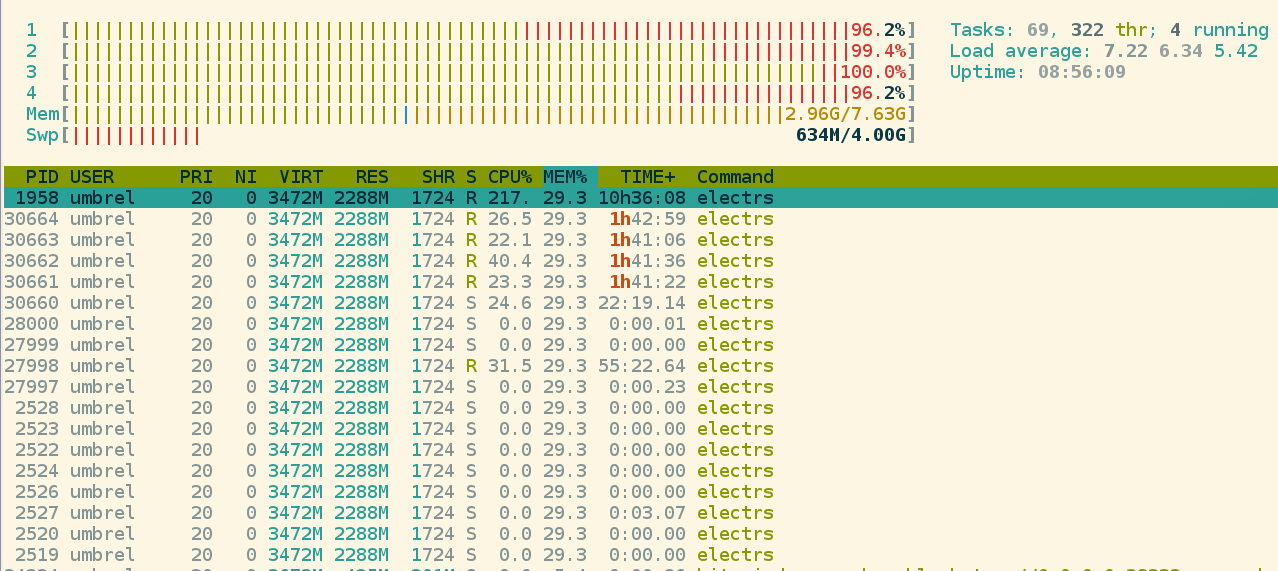Click CPU% value 217. in first row
This screenshot has height=571, width=1278.
point(510,198)
